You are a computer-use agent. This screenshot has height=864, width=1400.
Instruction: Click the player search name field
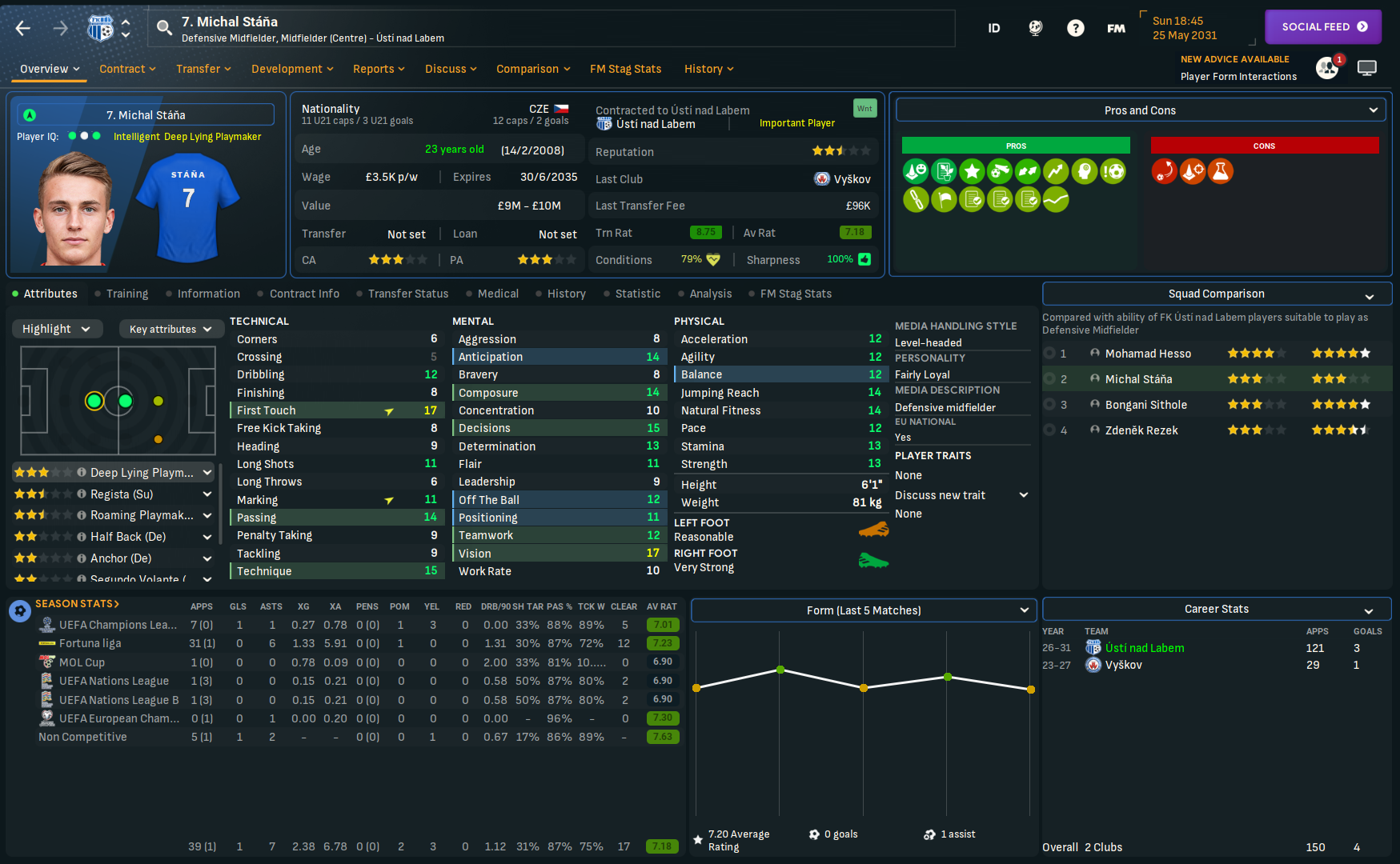coord(552,28)
